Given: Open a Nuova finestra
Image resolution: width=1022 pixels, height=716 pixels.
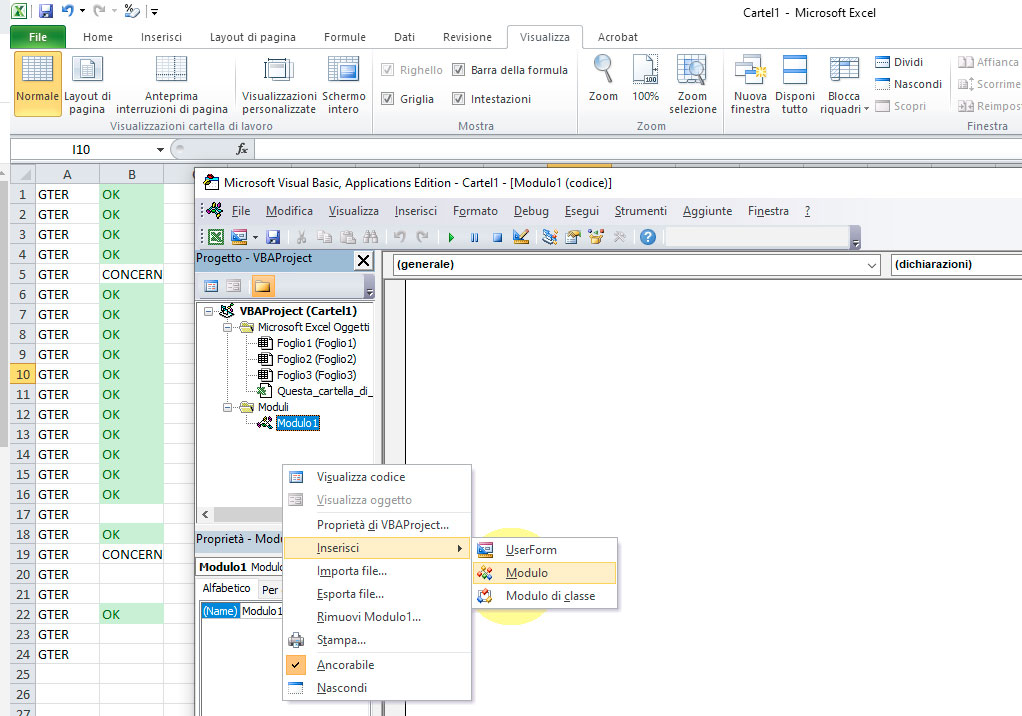Looking at the screenshot, I should click(750, 84).
